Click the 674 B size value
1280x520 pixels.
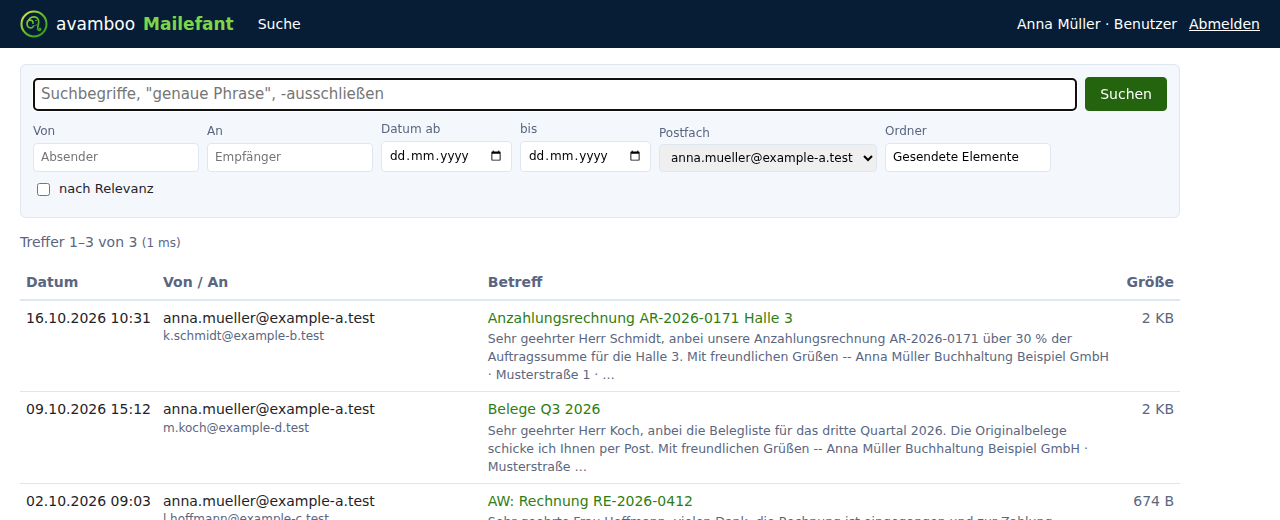click(x=1153, y=501)
